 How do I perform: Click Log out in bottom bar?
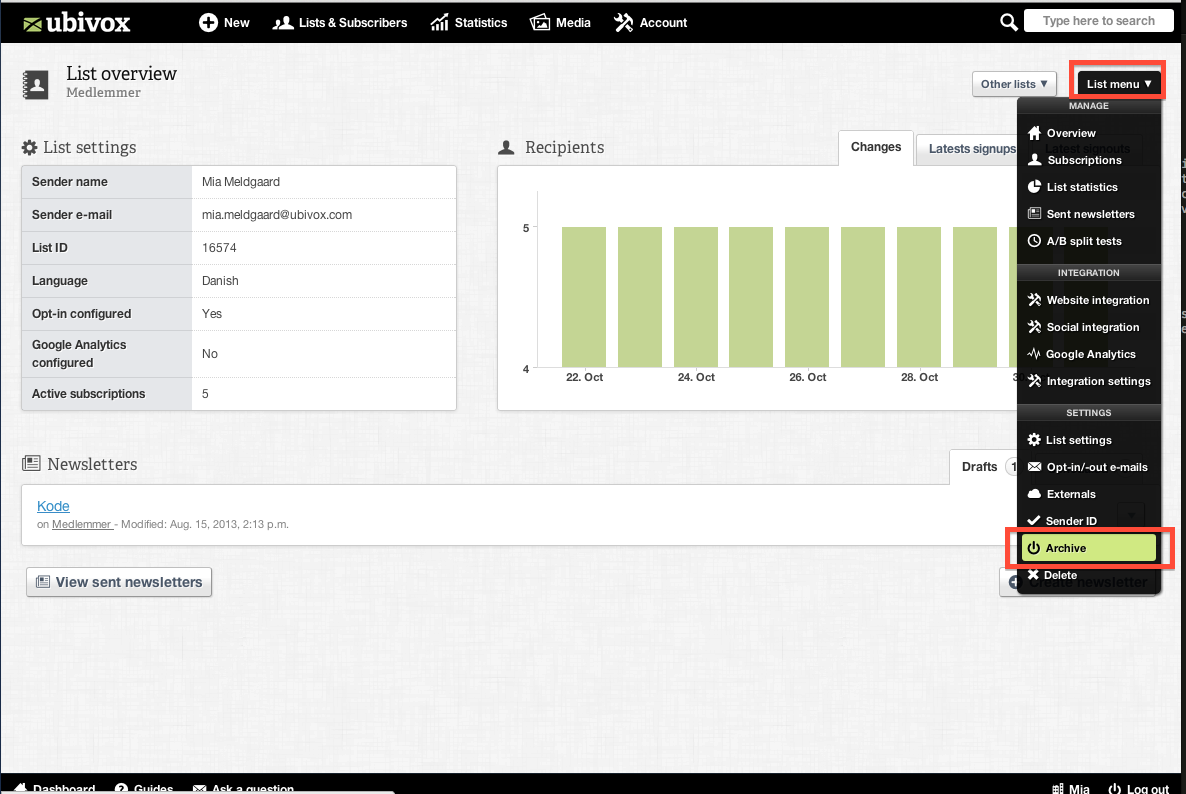pyautogui.click(x=1139, y=788)
